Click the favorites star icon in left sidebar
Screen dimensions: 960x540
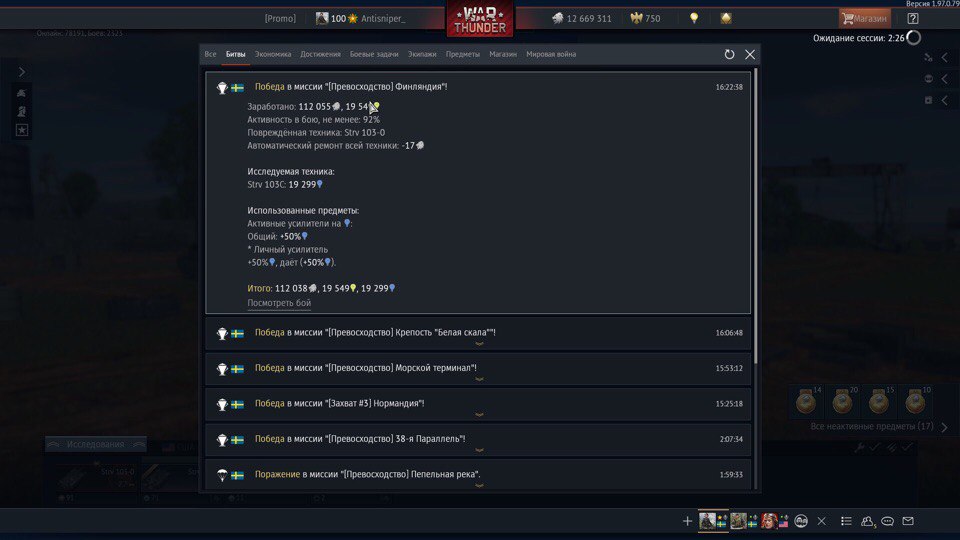[x=22, y=130]
